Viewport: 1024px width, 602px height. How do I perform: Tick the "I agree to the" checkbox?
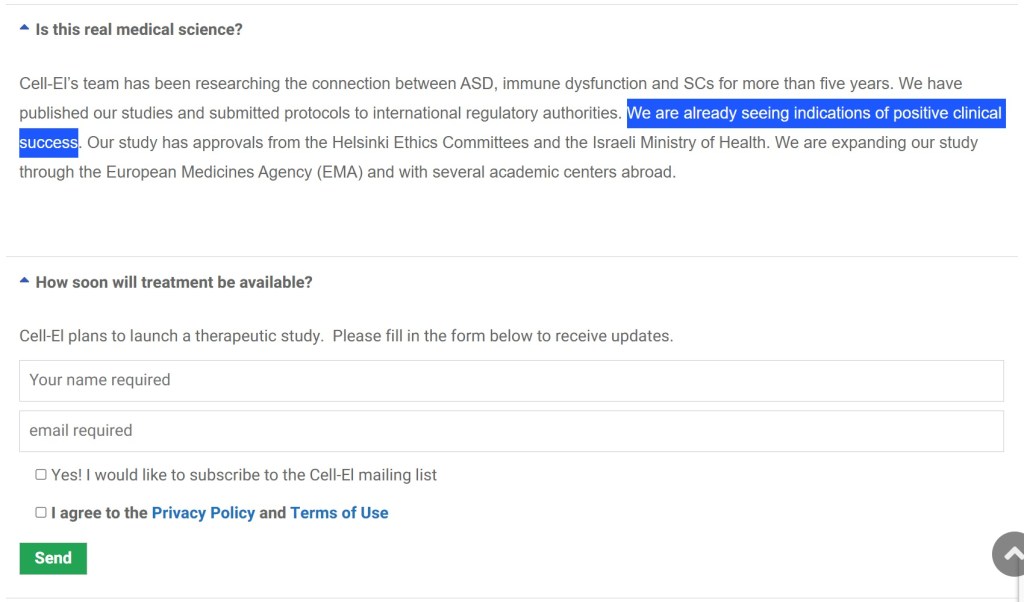pos(41,513)
